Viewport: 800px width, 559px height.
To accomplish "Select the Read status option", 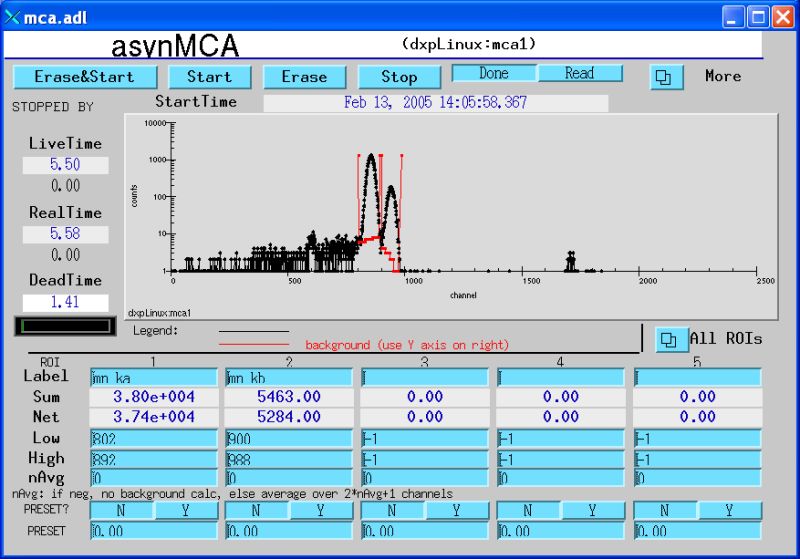I will coord(580,73).
